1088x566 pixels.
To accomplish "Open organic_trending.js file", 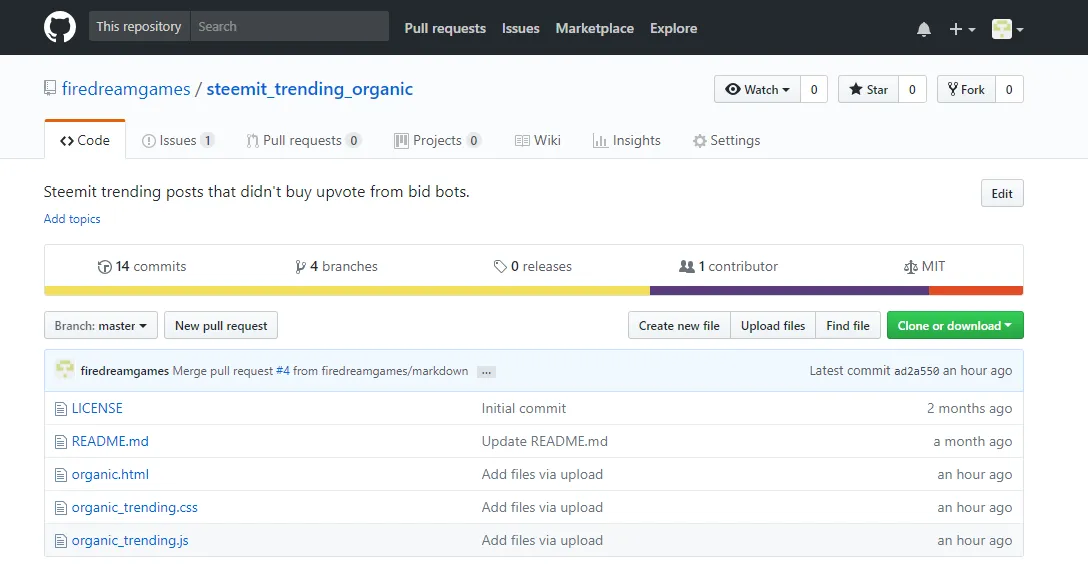I will (130, 540).
